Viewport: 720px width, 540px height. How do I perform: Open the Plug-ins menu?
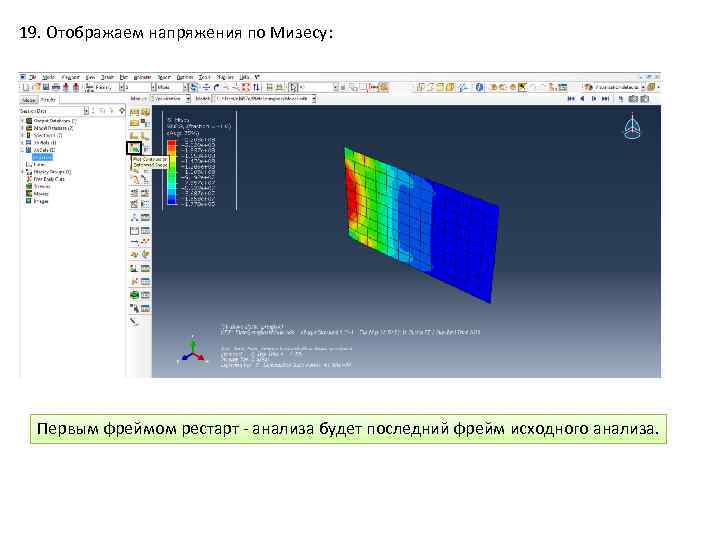225,77
